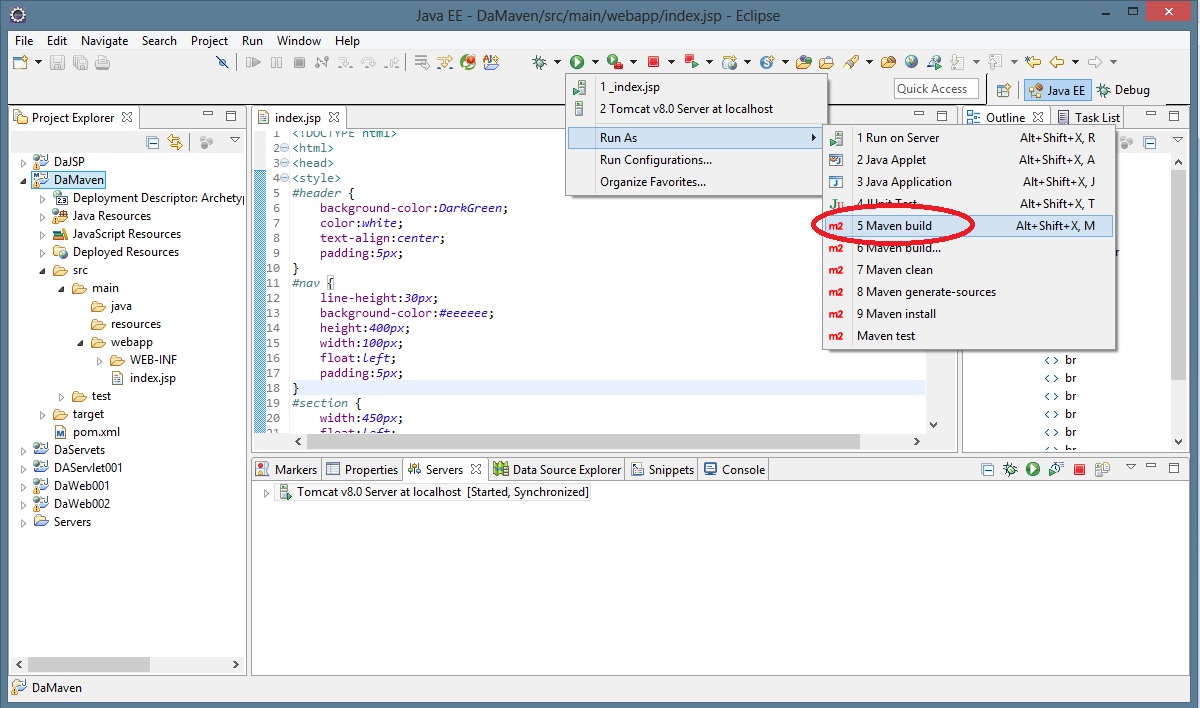Toggle Link with Editor in Project Explorer

tap(175, 142)
